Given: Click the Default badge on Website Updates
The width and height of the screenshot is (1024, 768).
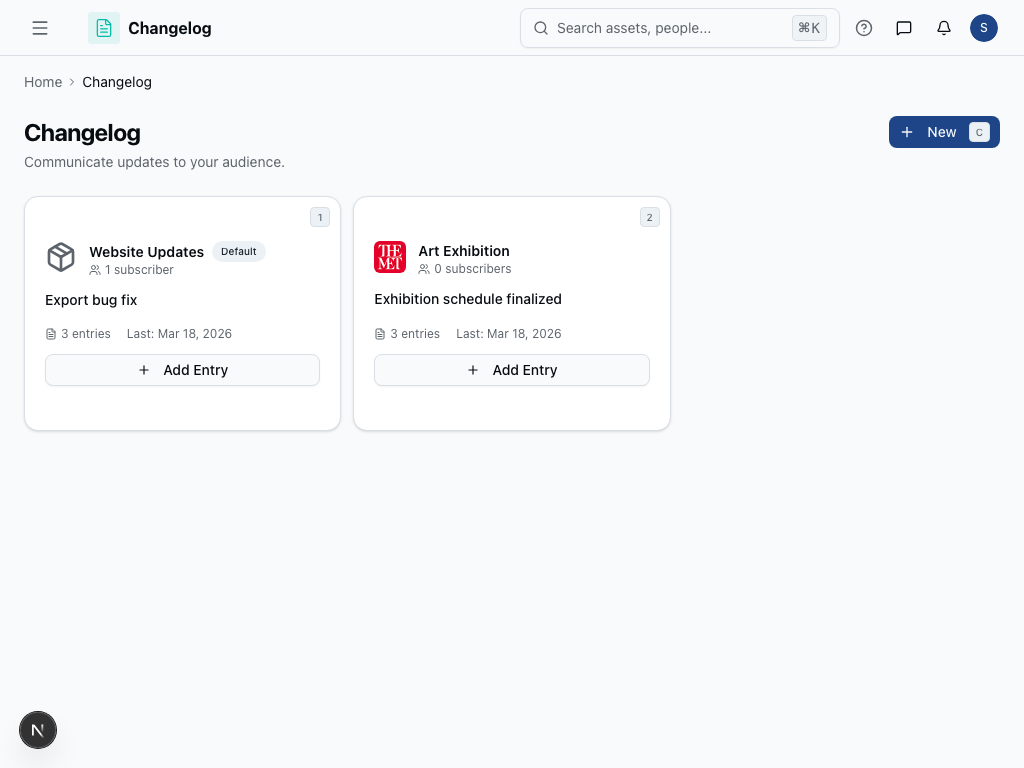Looking at the screenshot, I should click(x=239, y=252).
